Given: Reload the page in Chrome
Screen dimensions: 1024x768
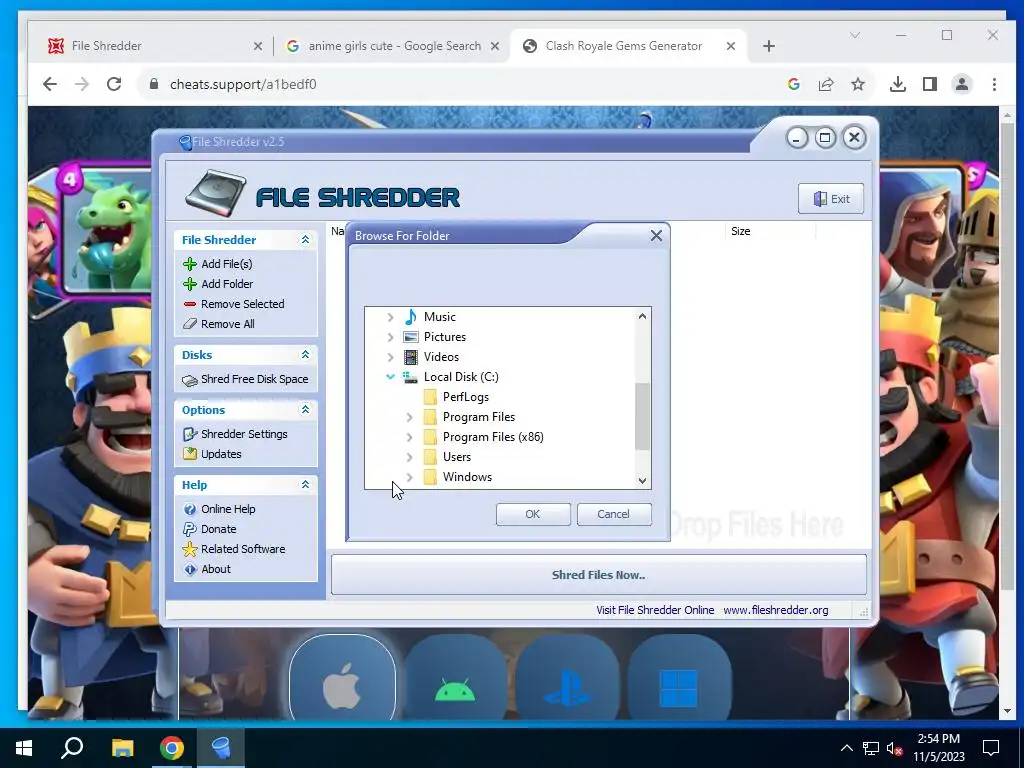Looking at the screenshot, I should (x=114, y=84).
